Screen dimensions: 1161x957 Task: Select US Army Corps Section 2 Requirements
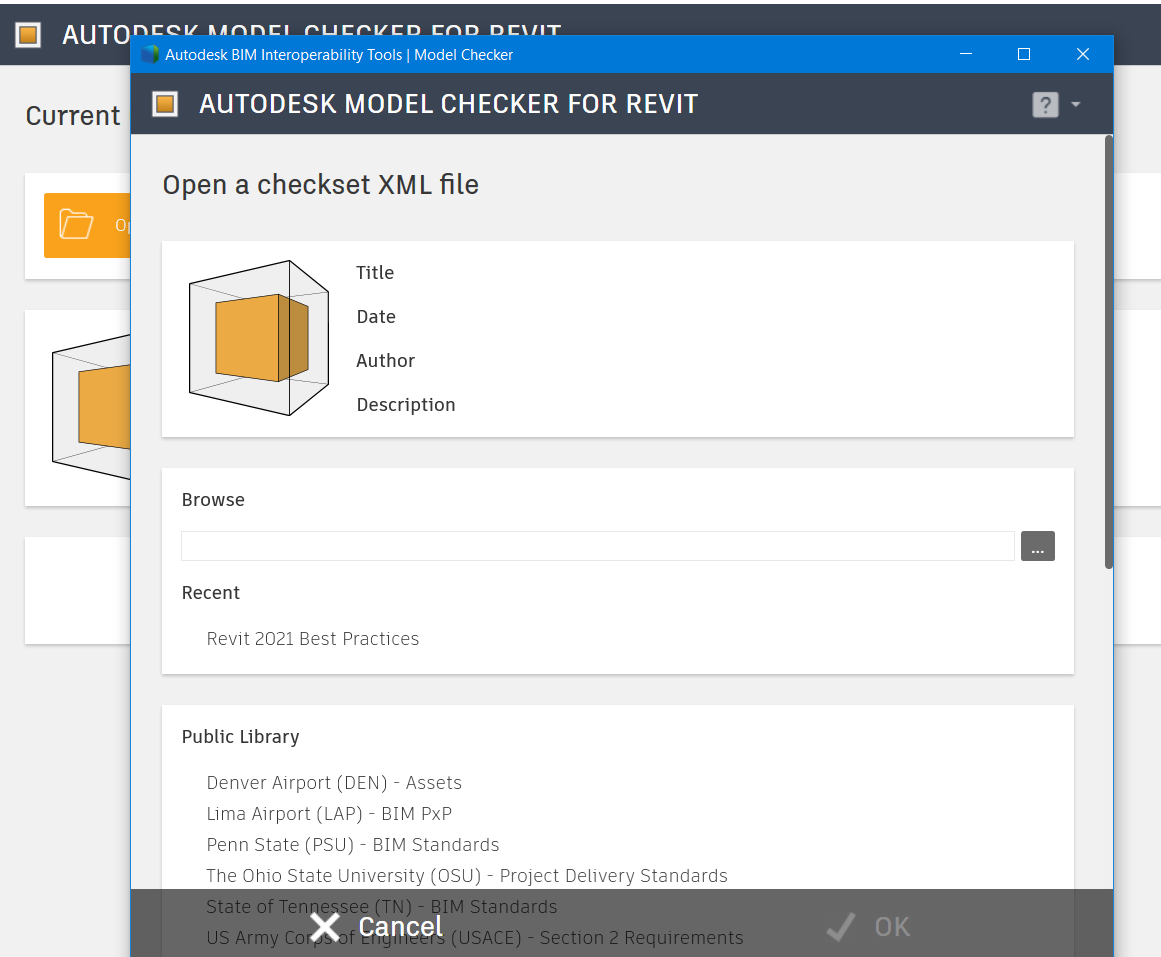(475, 937)
